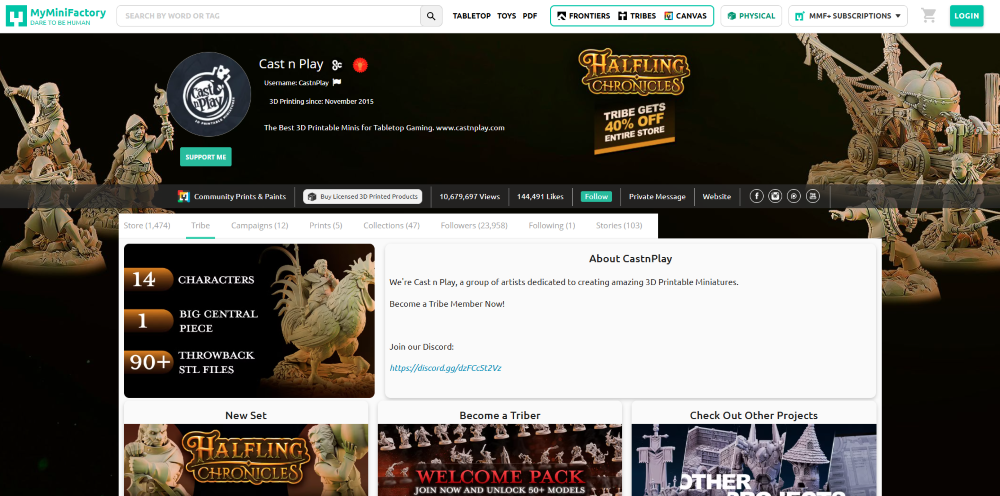Open the MyMiniFactory home logo
This screenshot has height=496, width=1000.
tap(56, 16)
